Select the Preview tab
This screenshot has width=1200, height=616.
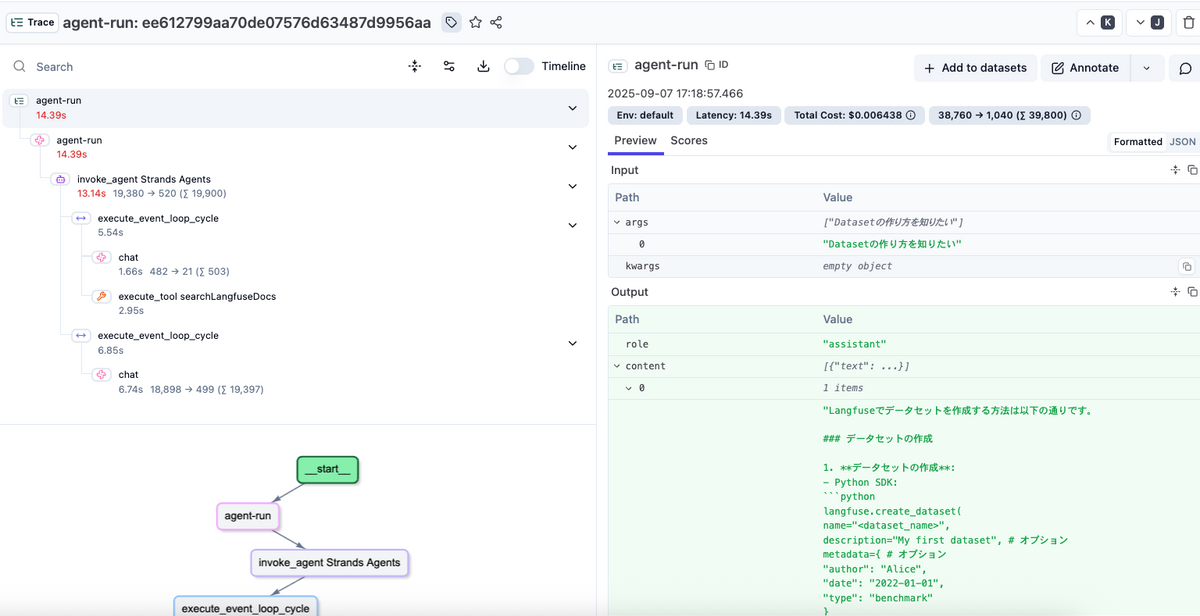(635, 141)
